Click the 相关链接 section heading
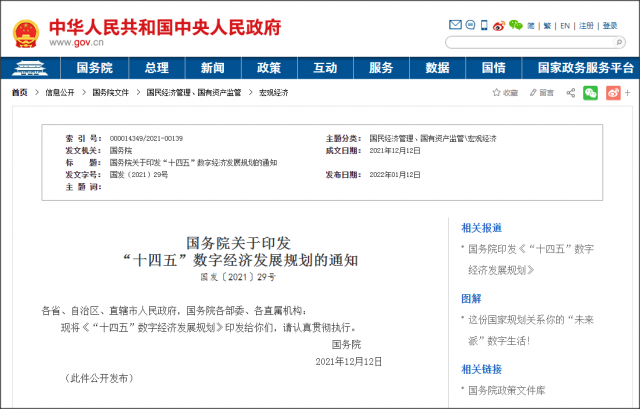The height and width of the screenshot is (409, 640). (482, 369)
